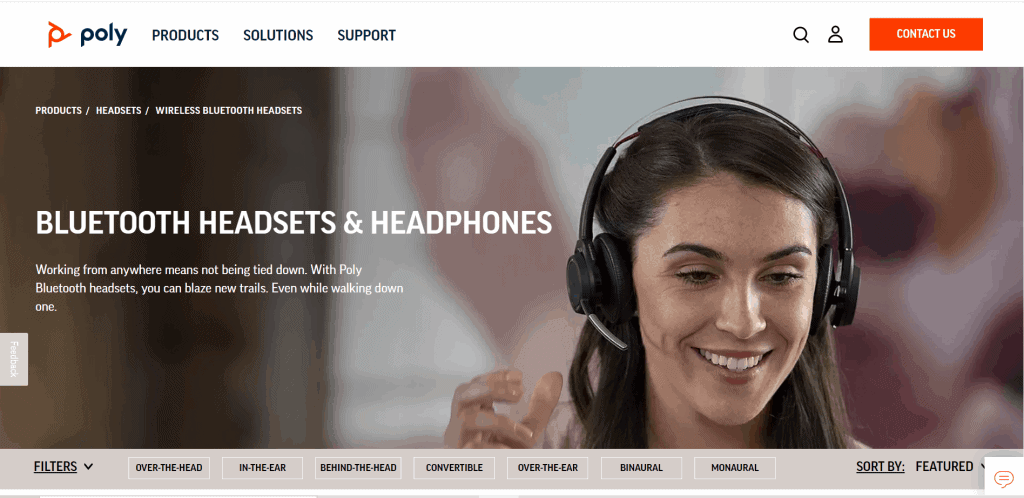
Task: Open the Support menu
Action: click(366, 35)
